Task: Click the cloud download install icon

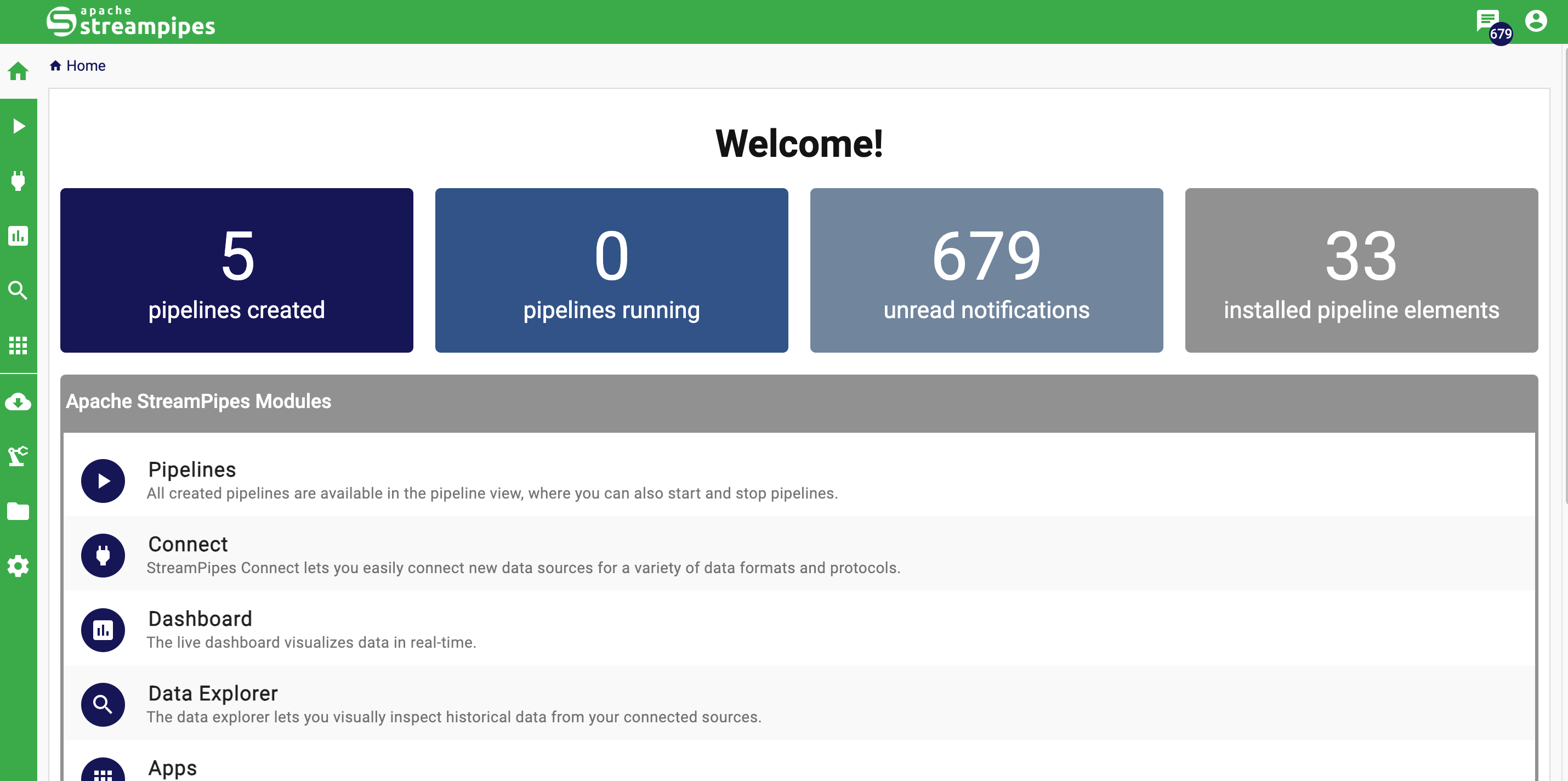Action: tap(18, 402)
